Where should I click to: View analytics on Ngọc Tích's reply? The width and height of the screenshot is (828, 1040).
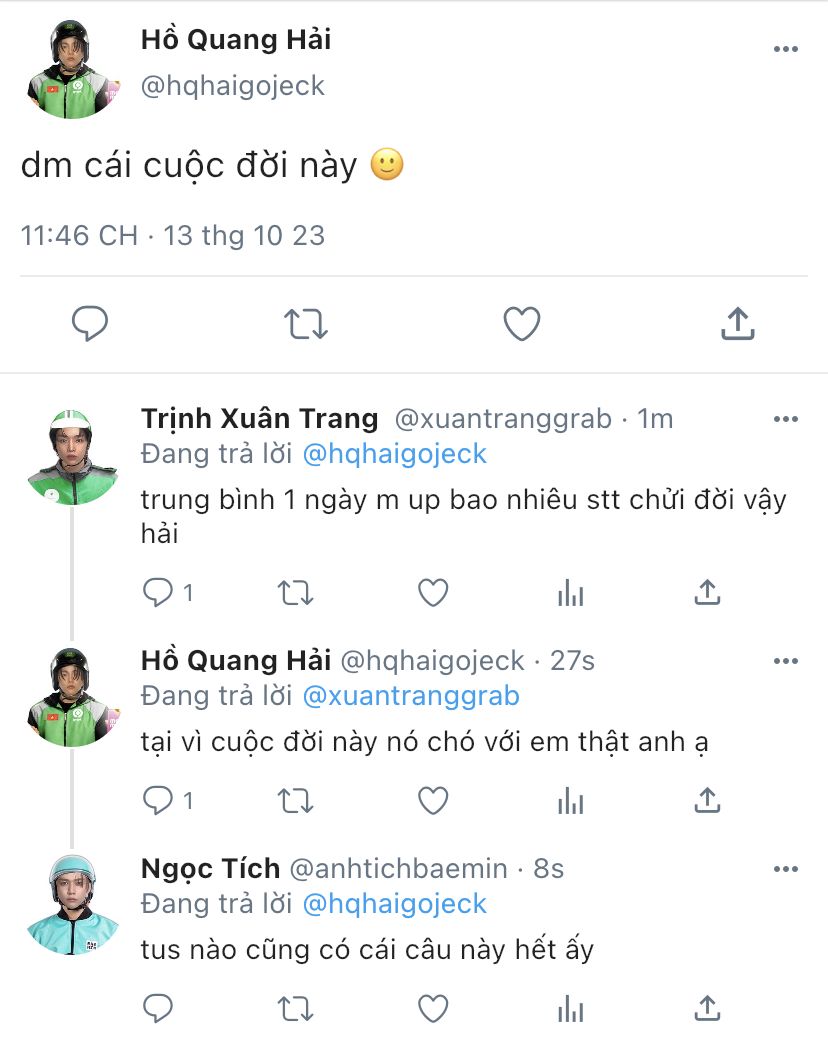[x=570, y=1008]
